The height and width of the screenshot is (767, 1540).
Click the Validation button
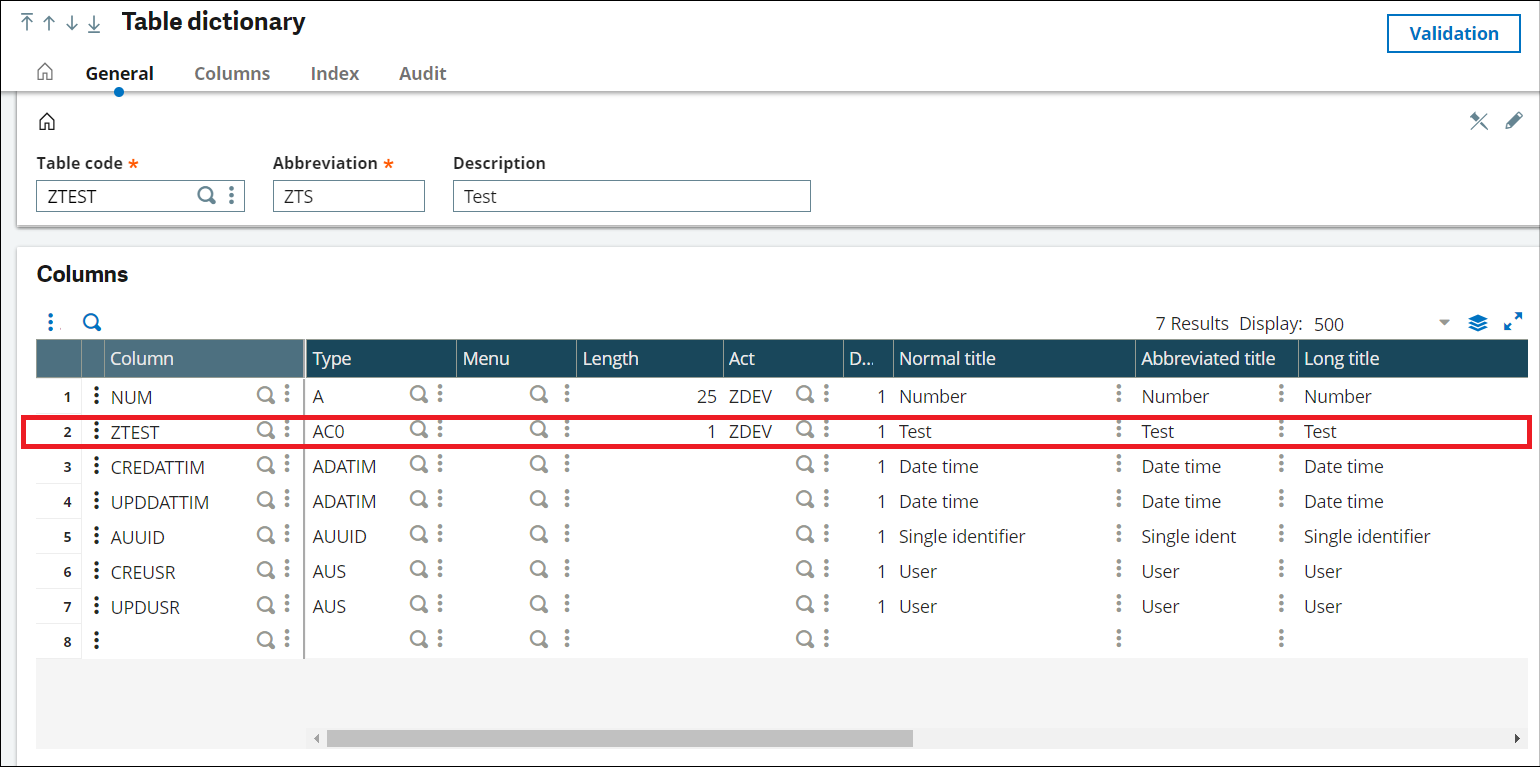pyautogui.click(x=1453, y=33)
